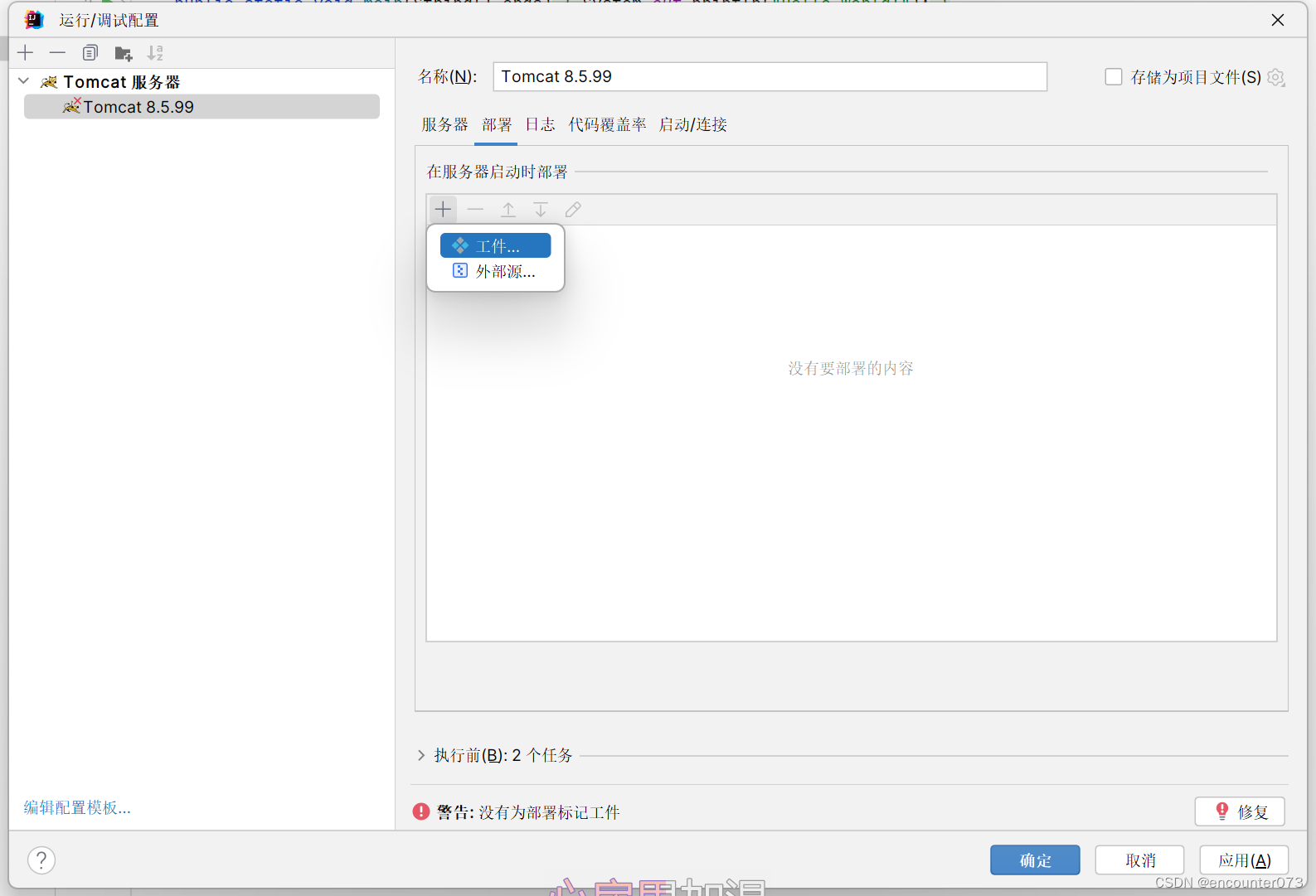This screenshot has height=896, width=1316.
Task: Click the edit deployment pencil icon
Action: [573, 209]
